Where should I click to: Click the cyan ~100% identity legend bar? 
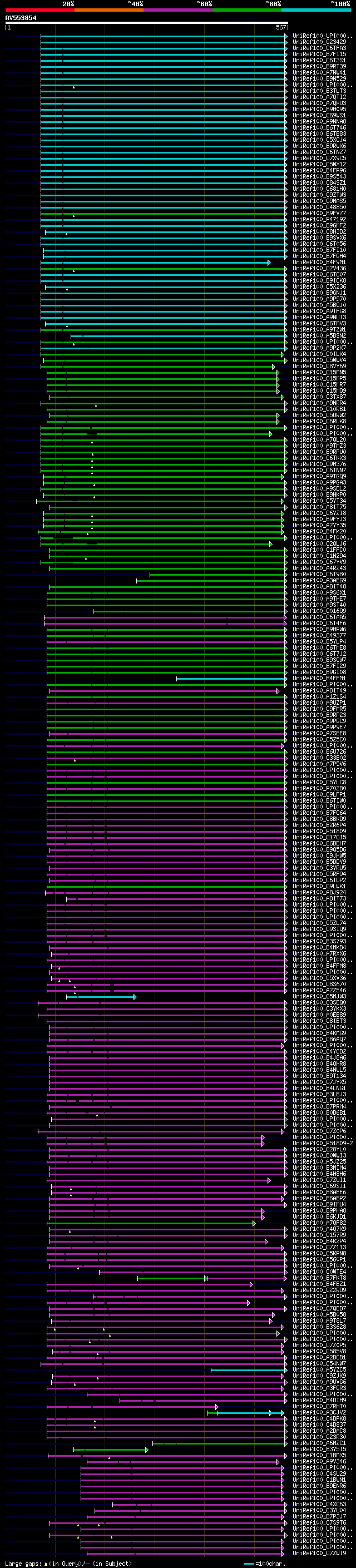(x=317, y=10)
